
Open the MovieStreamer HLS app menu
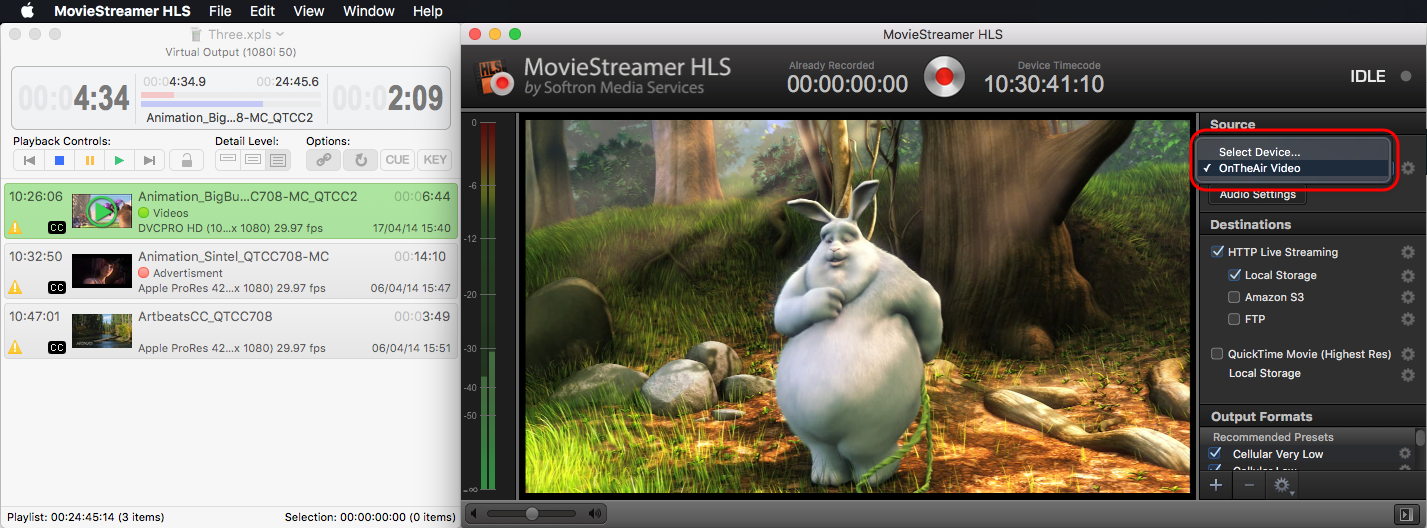(x=124, y=11)
